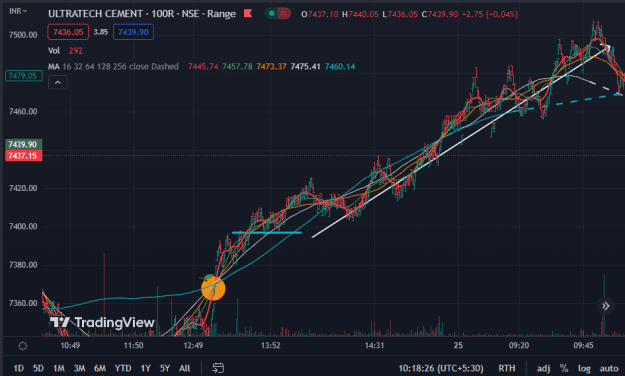
Task: Toggle the % percentage scale
Action: click(564, 368)
